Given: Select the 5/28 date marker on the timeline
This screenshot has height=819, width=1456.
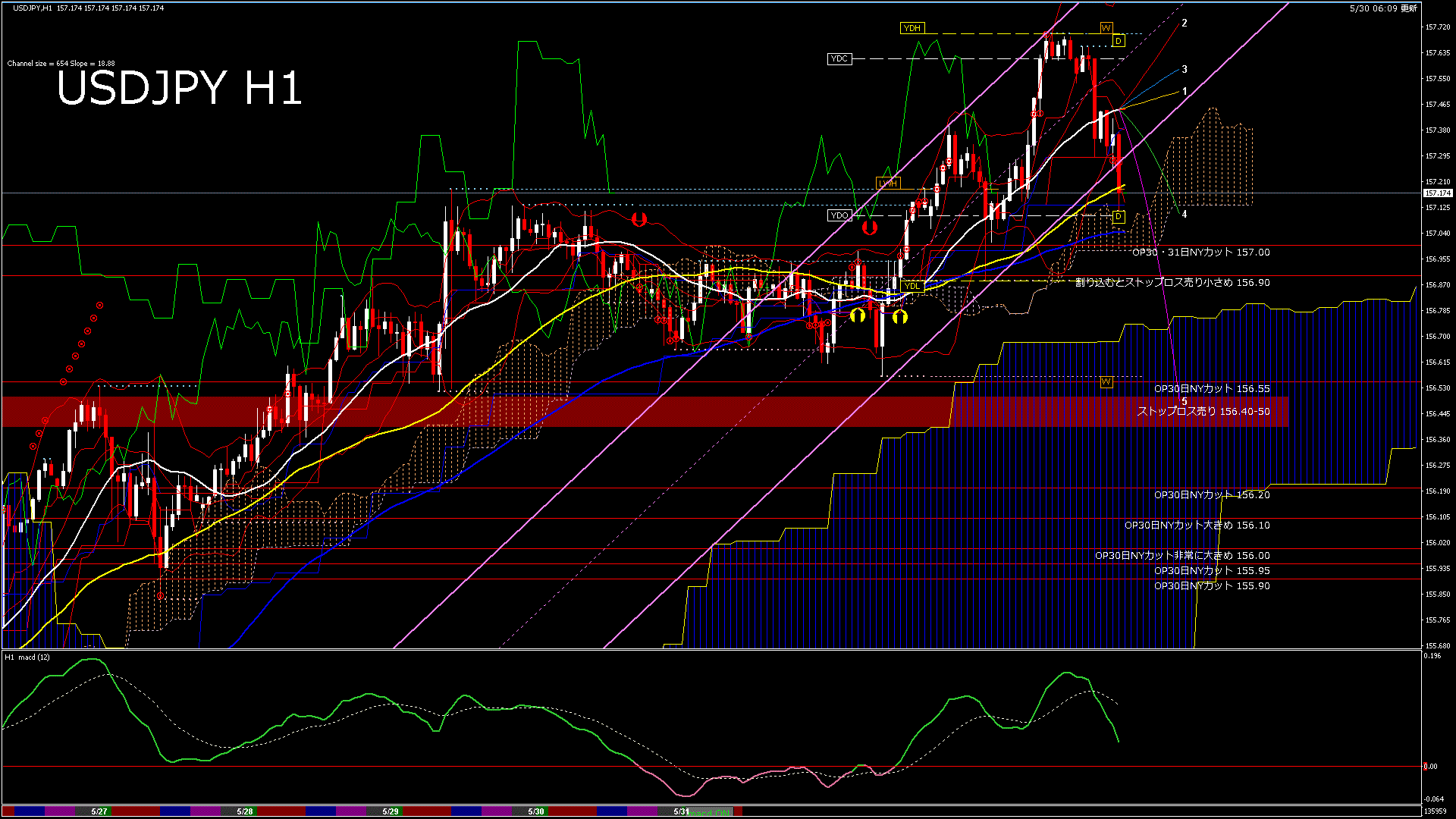Looking at the screenshot, I should (245, 811).
